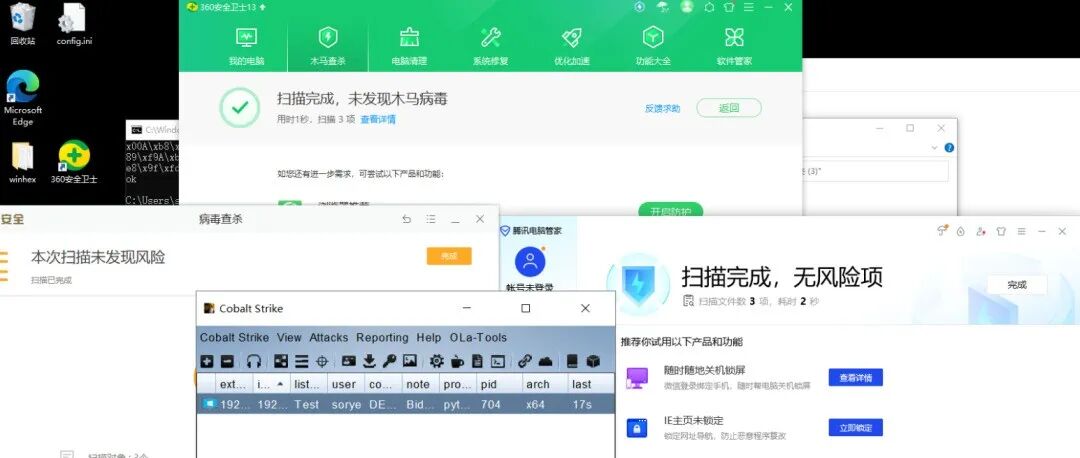Open Recycle Bin desktop icon
The height and width of the screenshot is (458, 1080).
pos(23,24)
